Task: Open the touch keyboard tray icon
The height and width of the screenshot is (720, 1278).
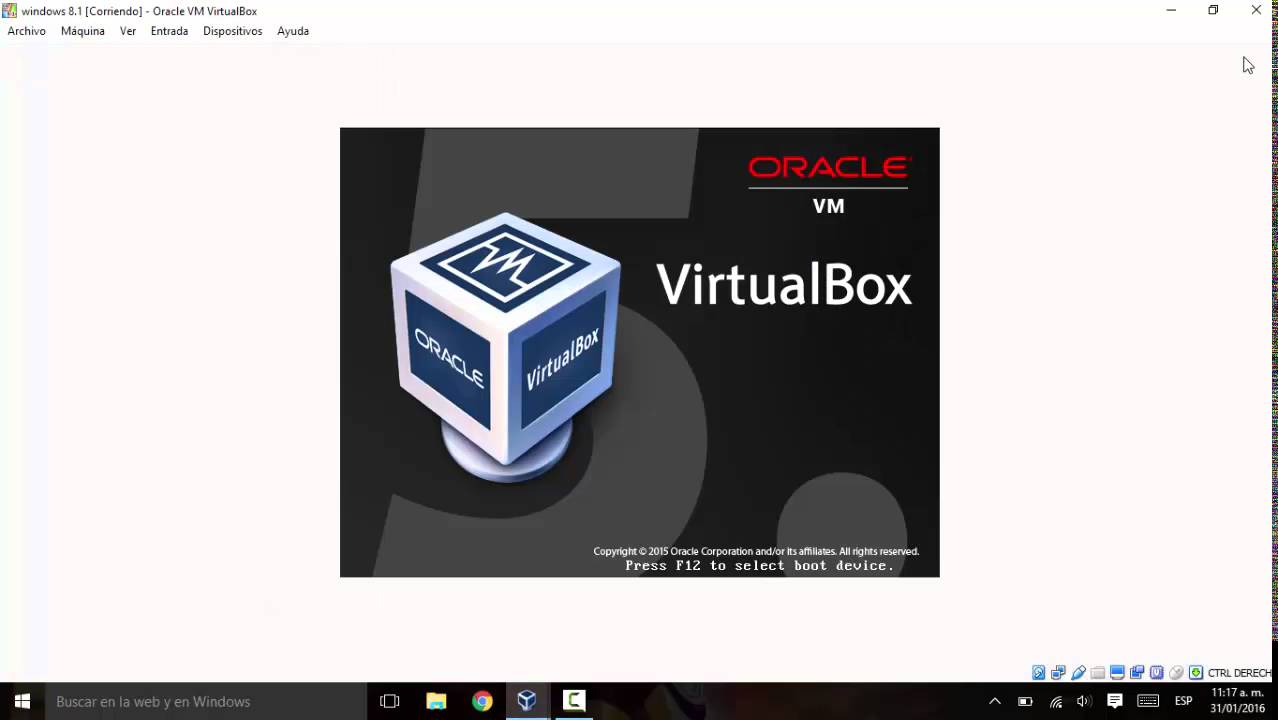Action: [x=1148, y=701]
